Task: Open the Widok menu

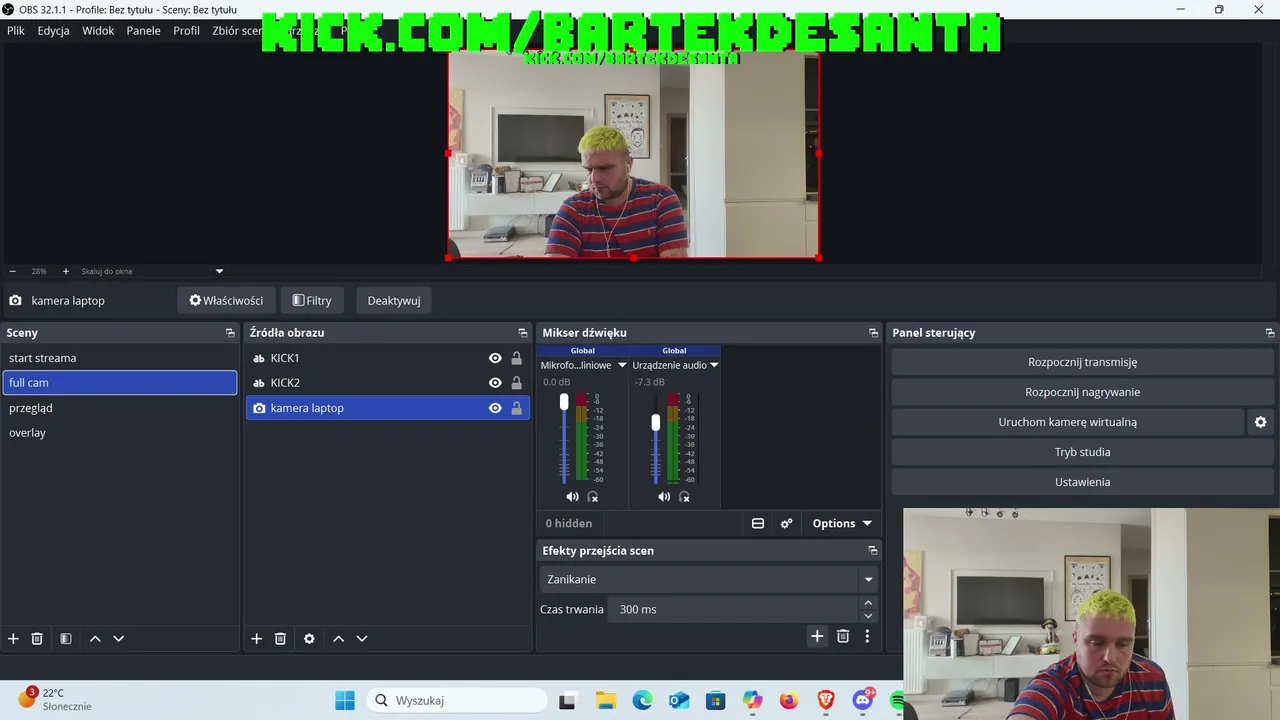Action: point(98,31)
